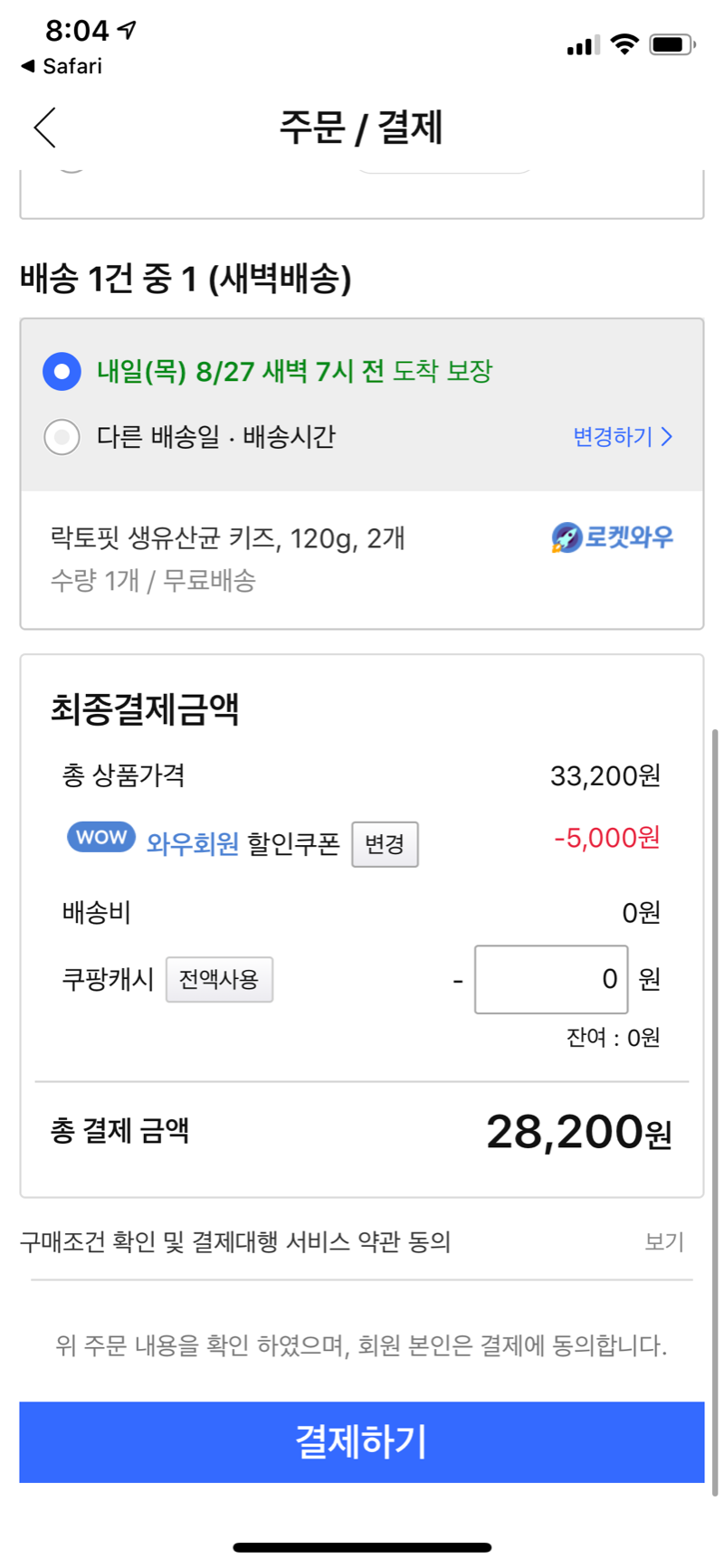This screenshot has width=724, height=1568.
Task: Click the Coupang cash amount input field
Action: 551,979
